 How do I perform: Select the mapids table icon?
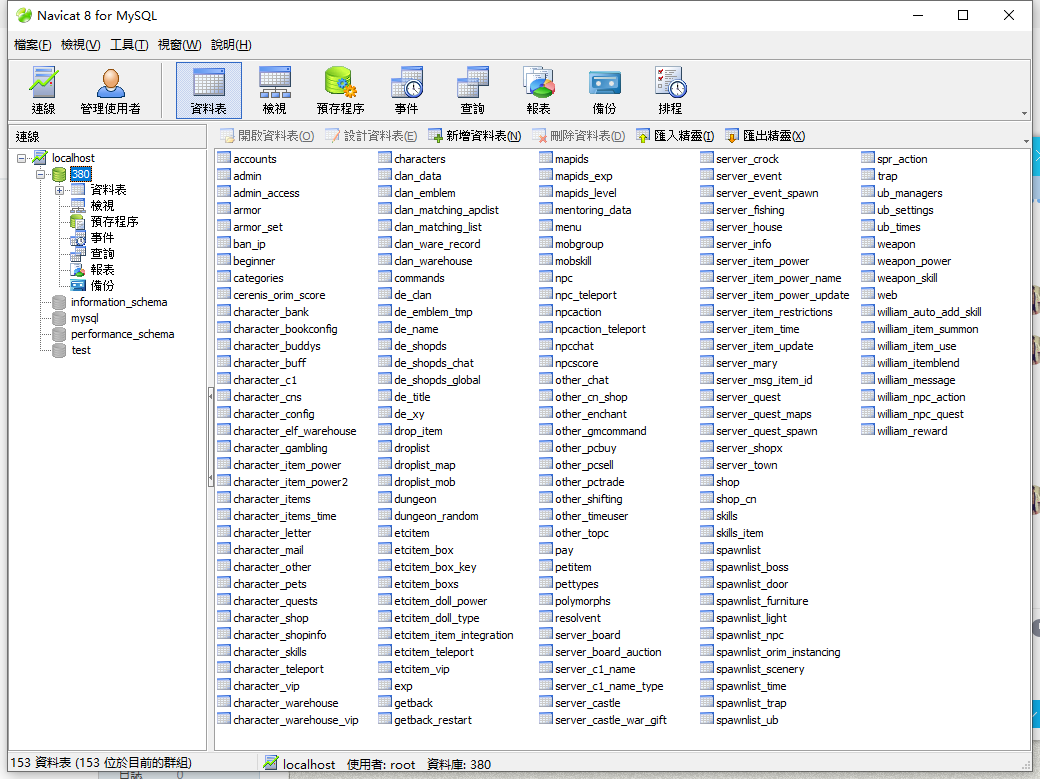(x=546, y=158)
